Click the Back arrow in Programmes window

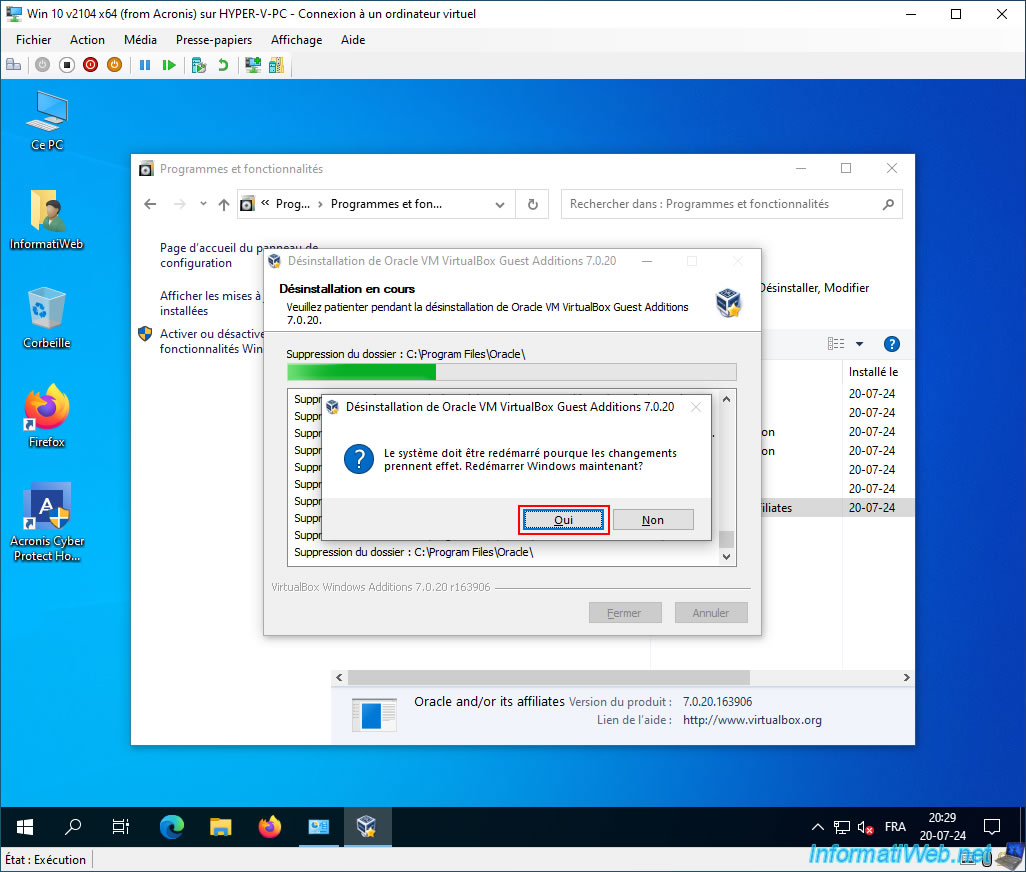coord(150,204)
